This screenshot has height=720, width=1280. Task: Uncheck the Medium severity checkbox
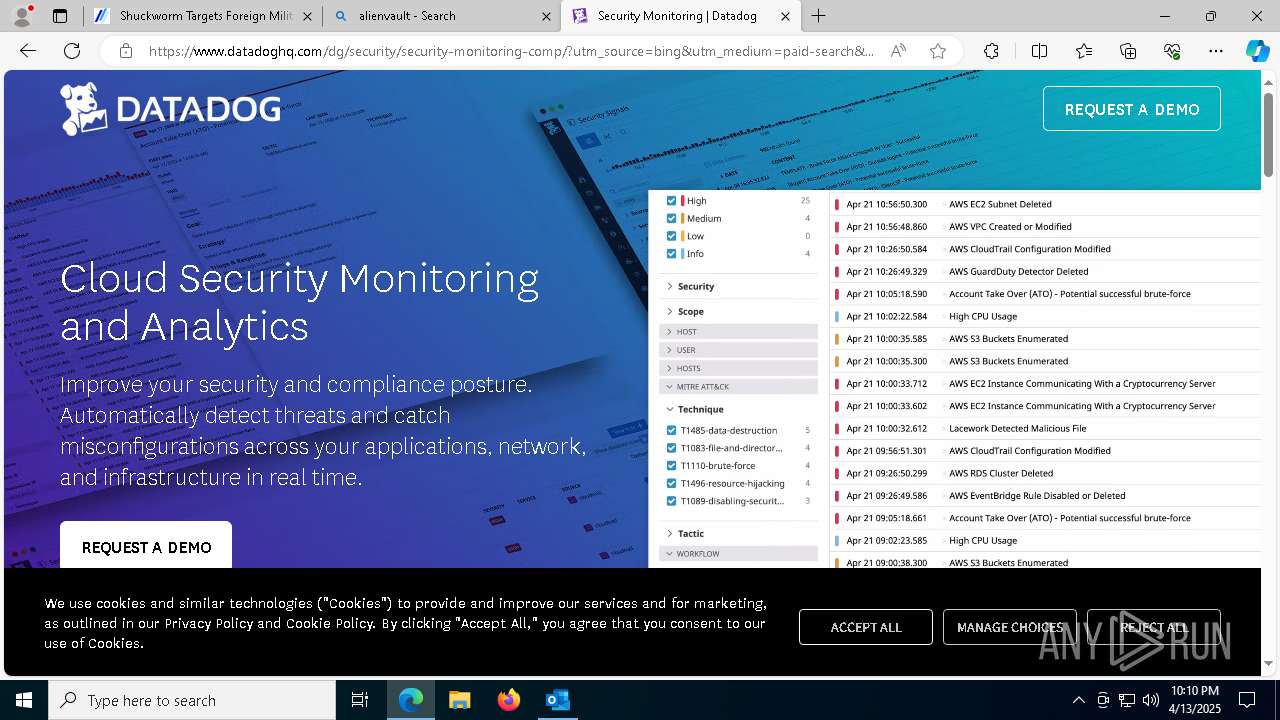tap(671, 218)
